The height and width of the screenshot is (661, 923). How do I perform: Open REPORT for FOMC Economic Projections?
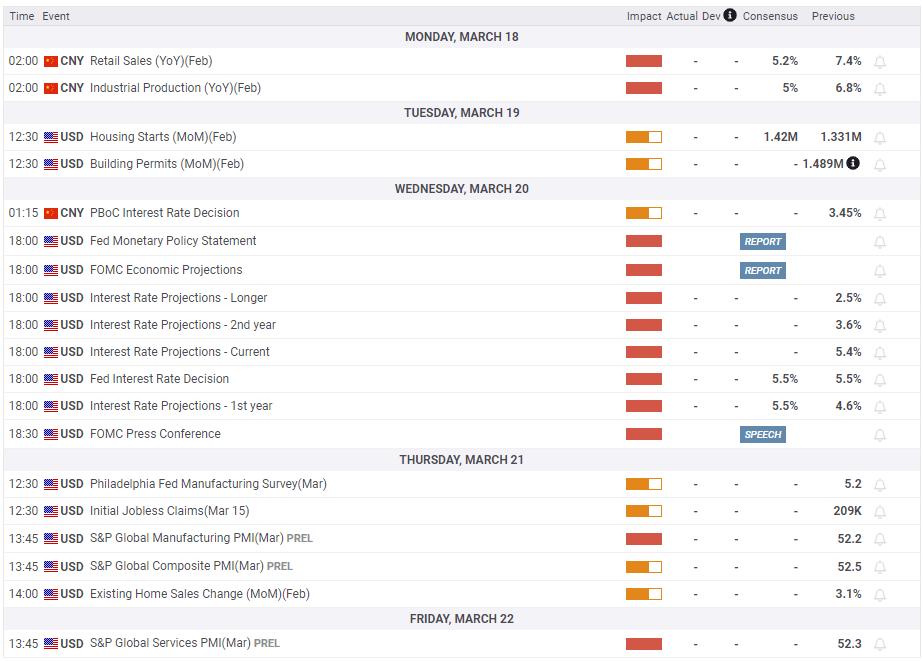[x=763, y=270]
